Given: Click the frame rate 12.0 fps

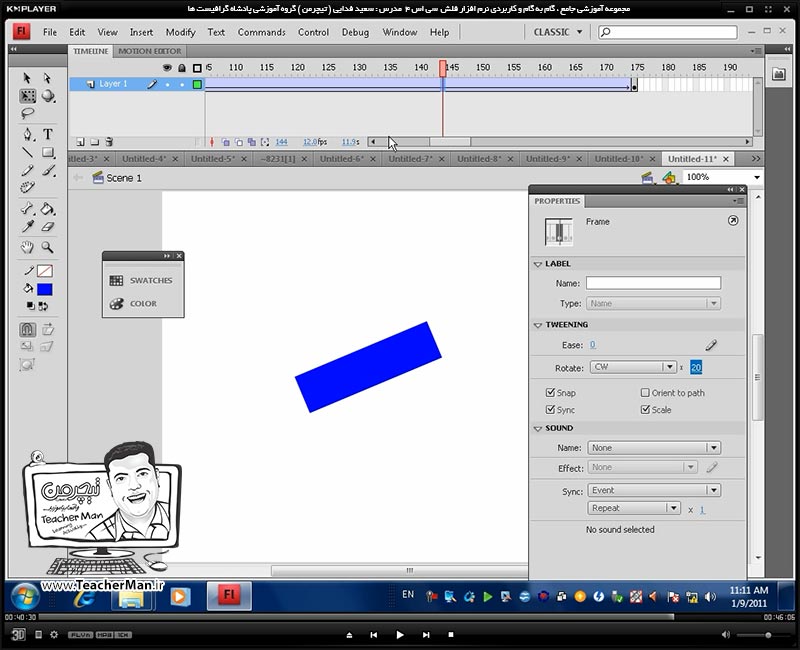Looking at the screenshot, I should coord(315,142).
